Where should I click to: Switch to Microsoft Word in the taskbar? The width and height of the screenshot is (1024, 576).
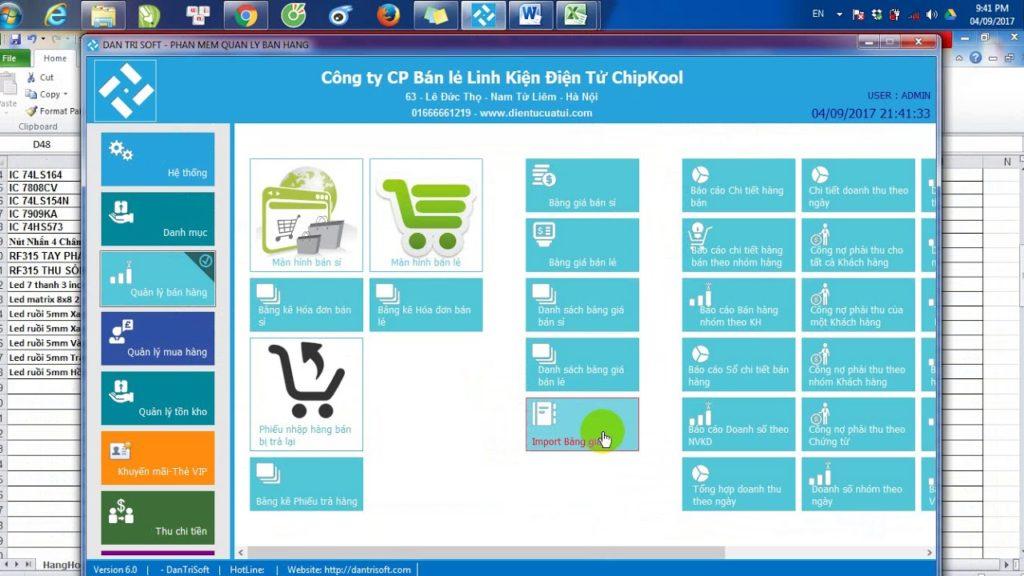530,14
